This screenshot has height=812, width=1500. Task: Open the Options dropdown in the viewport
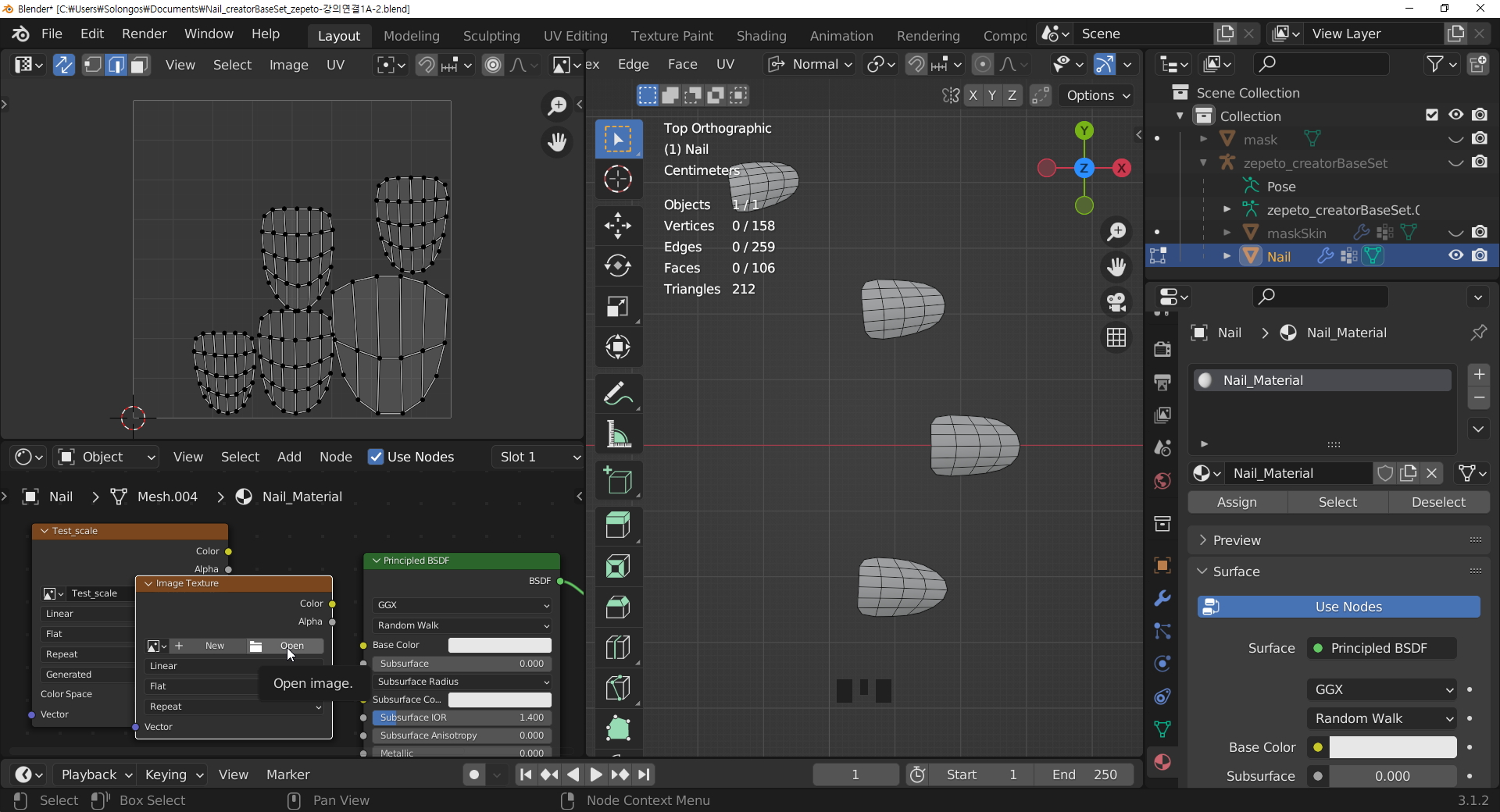pos(1098,95)
